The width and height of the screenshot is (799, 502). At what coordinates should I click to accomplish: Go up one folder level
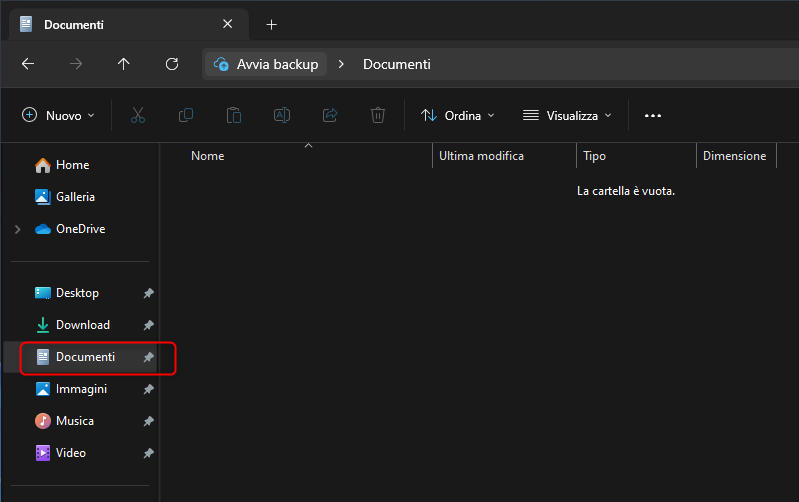(124, 64)
